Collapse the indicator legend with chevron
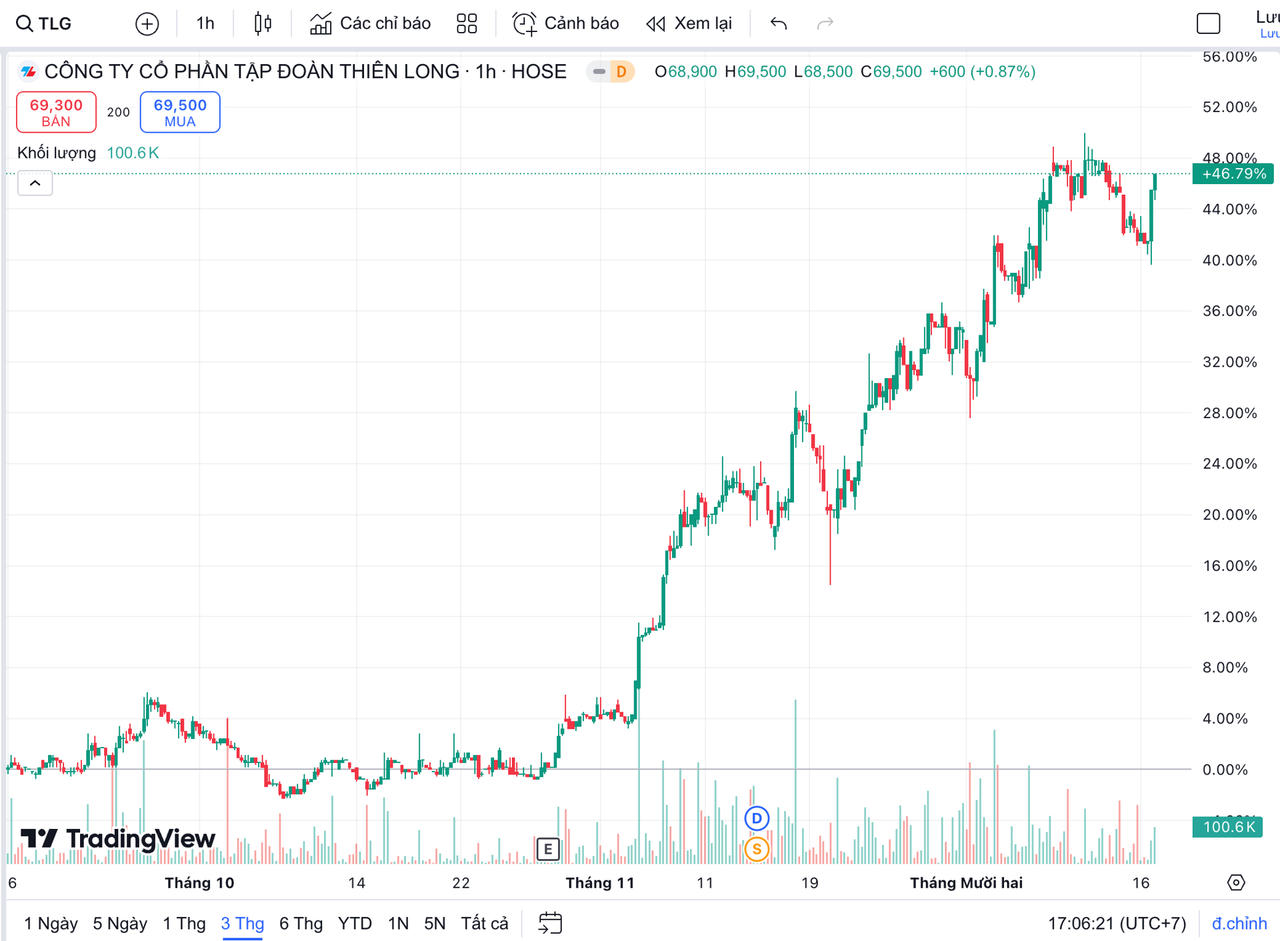This screenshot has height=941, width=1280. (35, 183)
